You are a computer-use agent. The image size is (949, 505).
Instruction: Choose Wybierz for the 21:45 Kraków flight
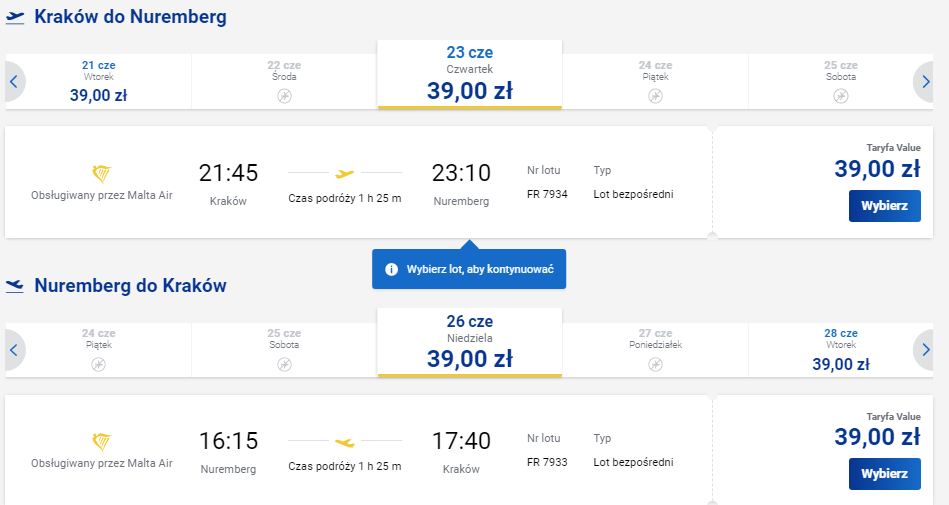[884, 206]
